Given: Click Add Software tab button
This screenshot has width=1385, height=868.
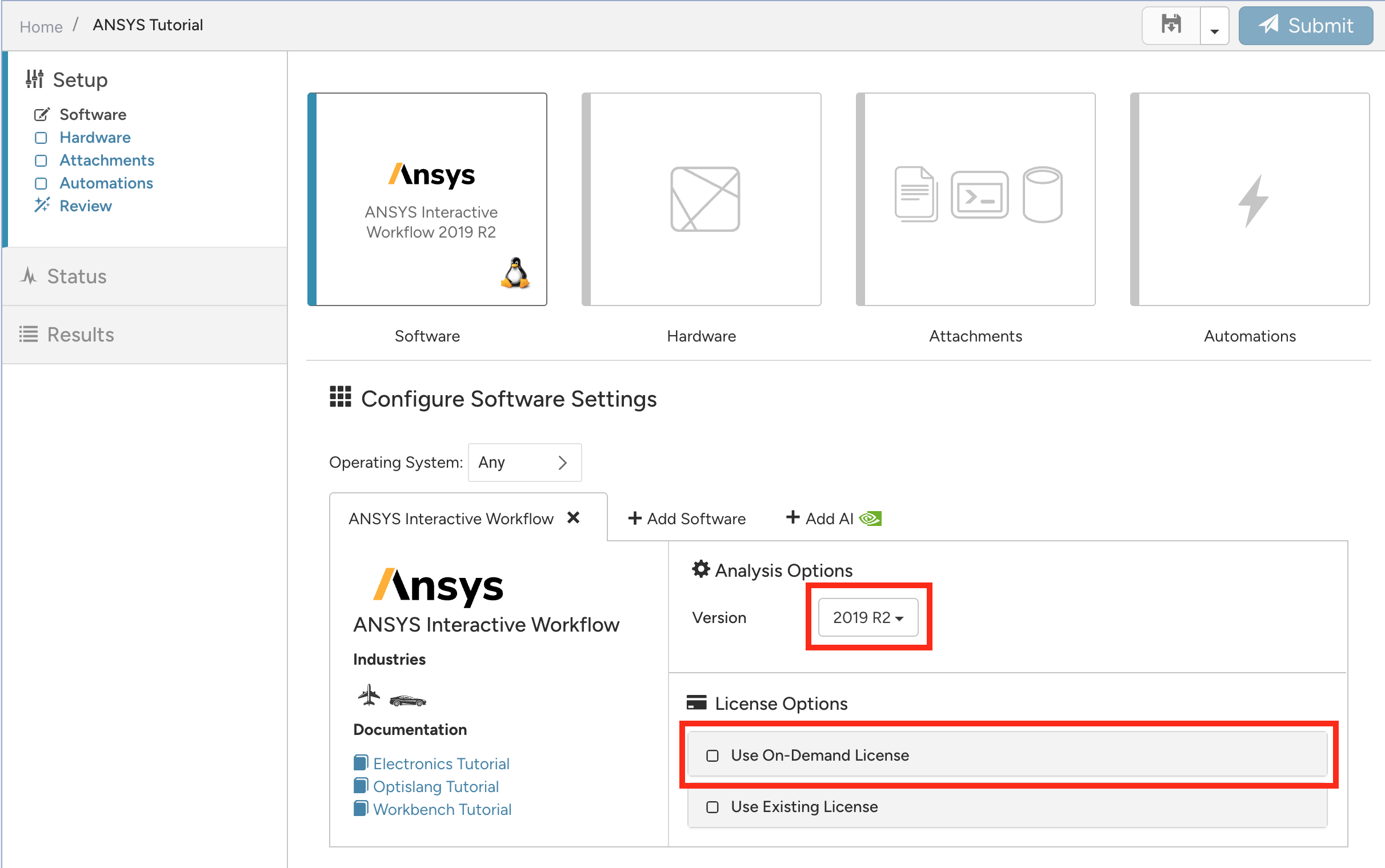Looking at the screenshot, I should 687,519.
